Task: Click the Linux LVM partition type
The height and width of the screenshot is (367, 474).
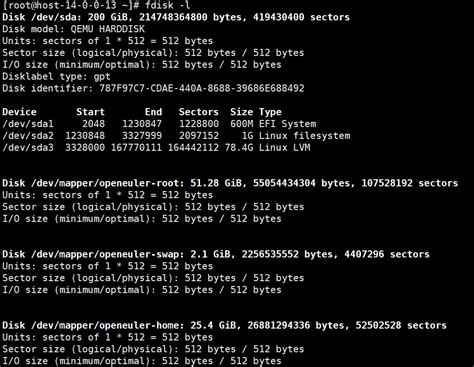Action: (x=285, y=148)
